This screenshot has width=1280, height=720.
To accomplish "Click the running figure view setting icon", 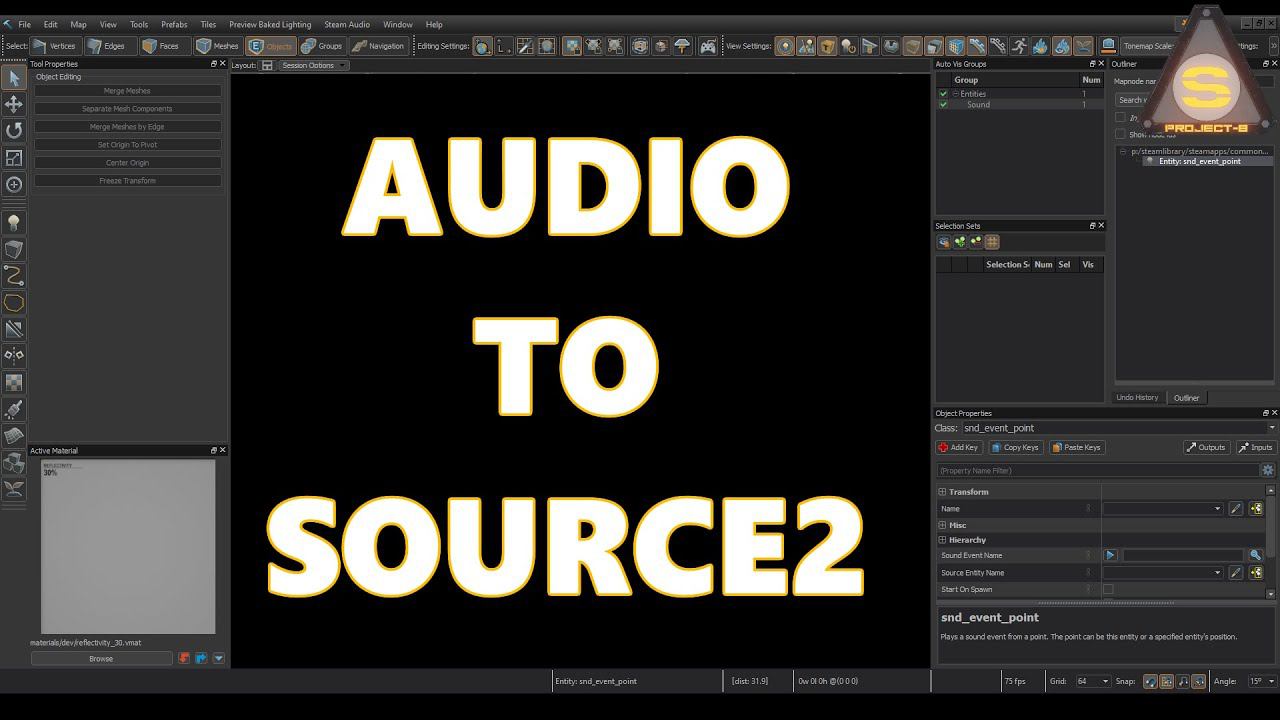I will (x=1019, y=46).
